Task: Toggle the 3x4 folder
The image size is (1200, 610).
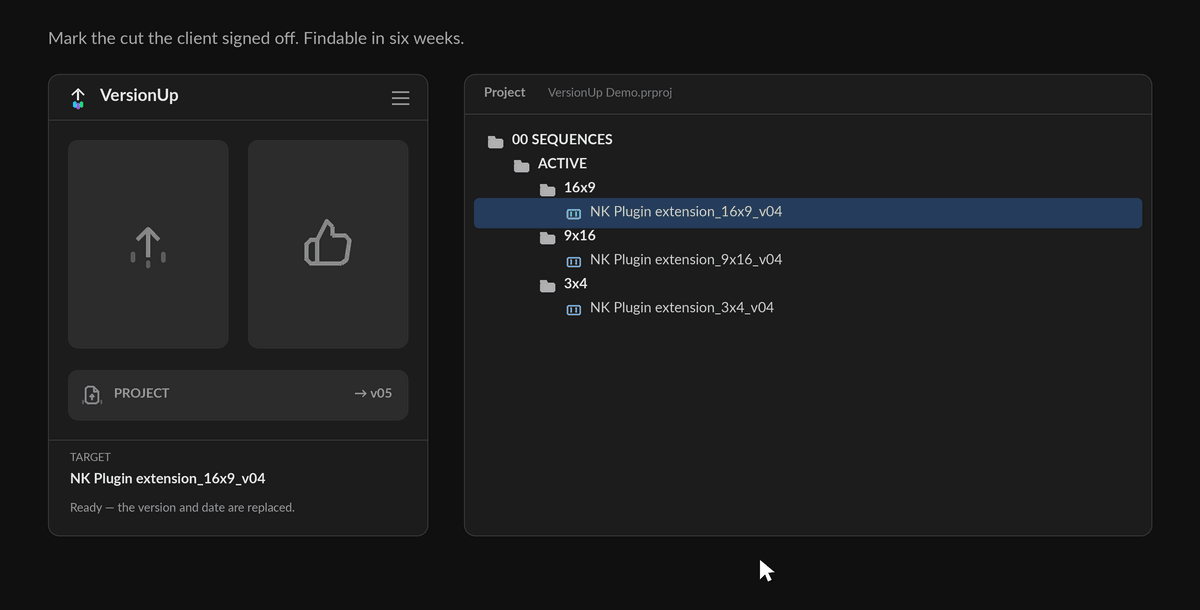Action: [547, 285]
